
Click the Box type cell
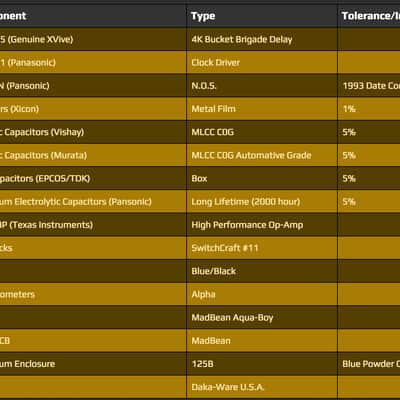262,178
